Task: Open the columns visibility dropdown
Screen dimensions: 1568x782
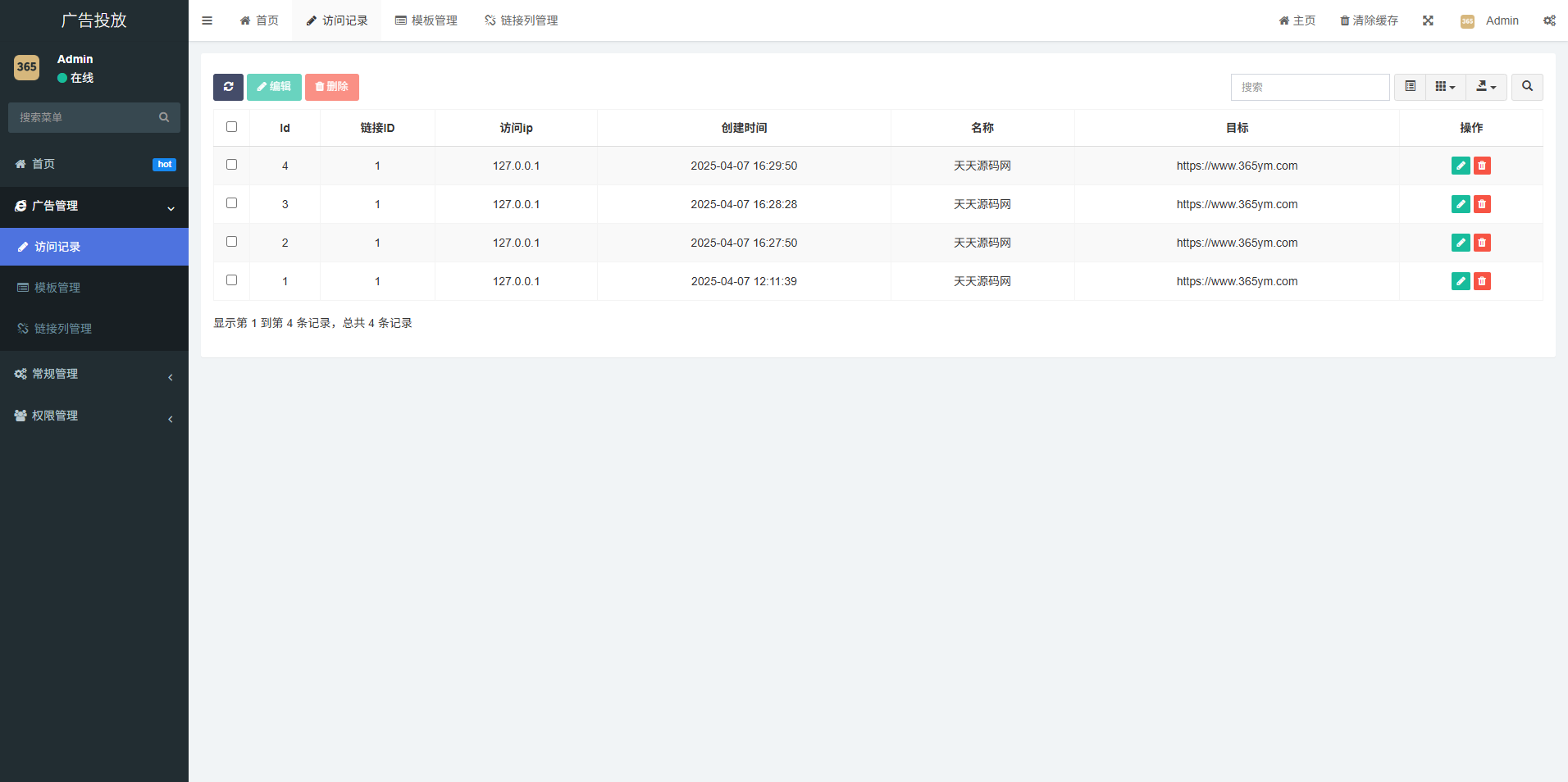Action: (1445, 87)
